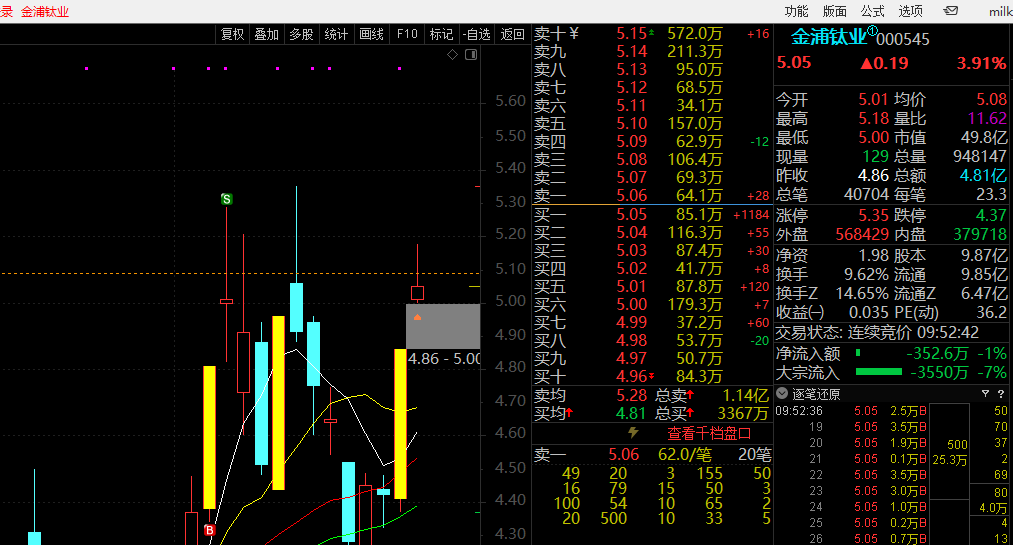Click the 净流入额 green progress bar
The height and width of the screenshot is (545, 1013).
[x=858, y=353]
